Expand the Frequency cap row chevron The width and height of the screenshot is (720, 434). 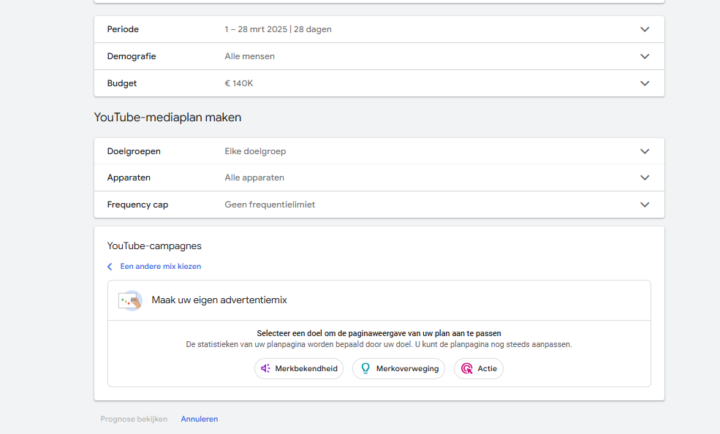[645, 205]
